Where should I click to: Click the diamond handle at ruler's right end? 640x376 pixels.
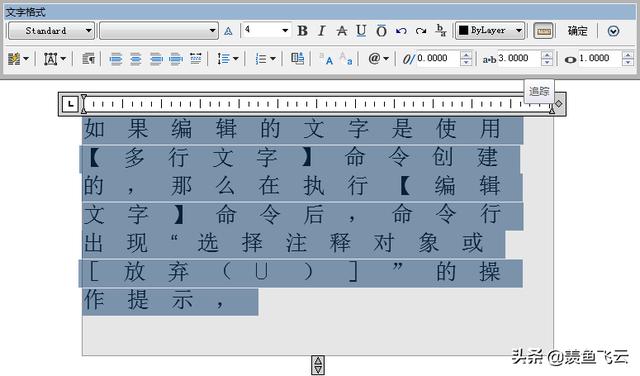pos(559,104)
